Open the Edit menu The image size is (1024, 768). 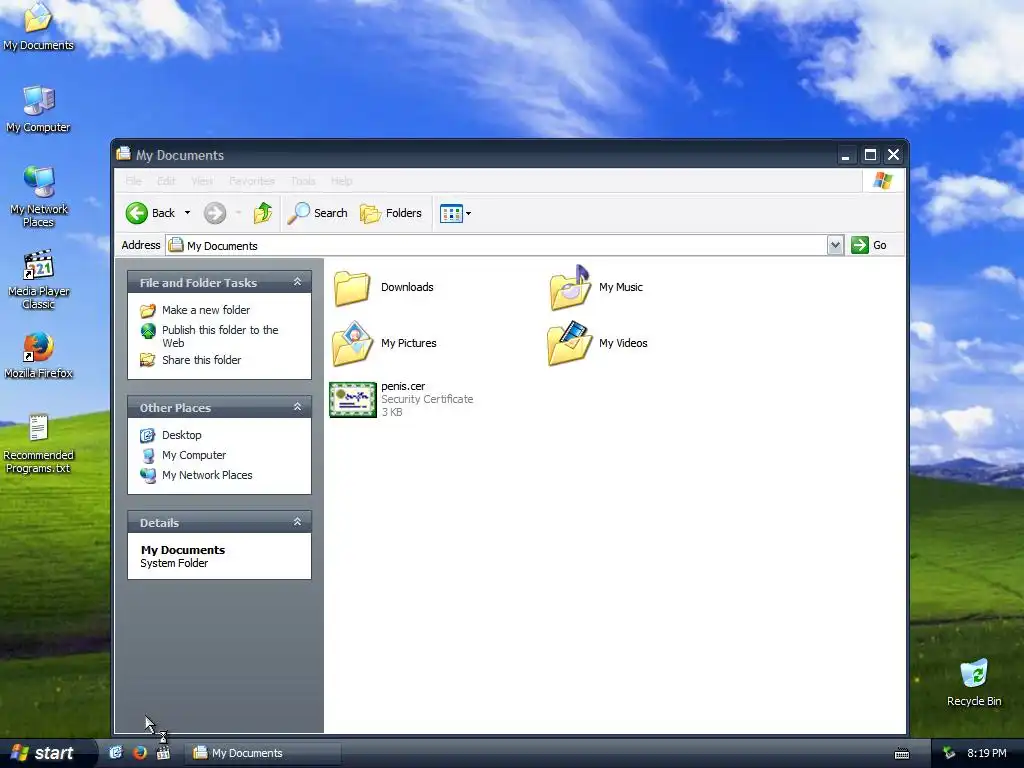point(166,181)
